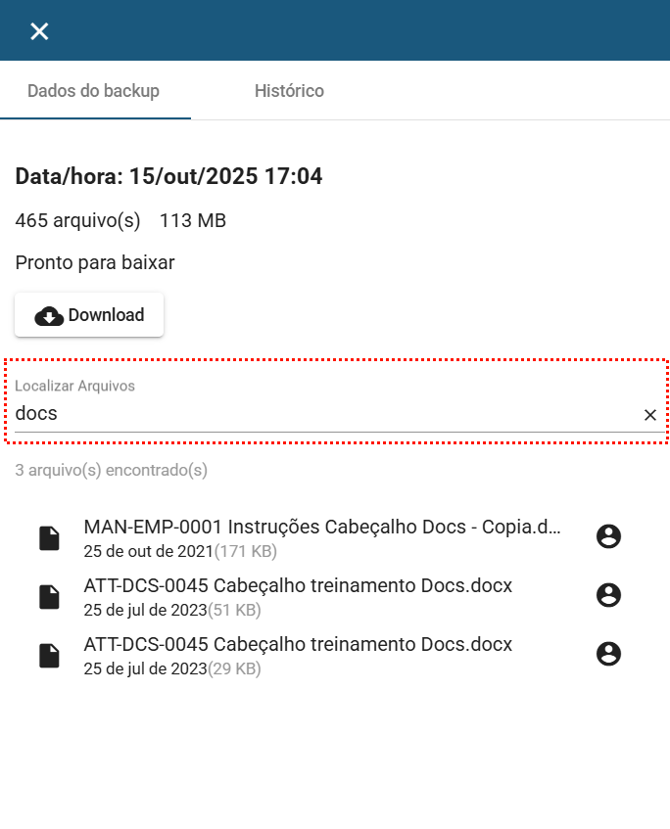670x829 pixels.
Task: Click the '3 arquivo(s) encontrado(s)' results label
Action: tap(111, 470)
